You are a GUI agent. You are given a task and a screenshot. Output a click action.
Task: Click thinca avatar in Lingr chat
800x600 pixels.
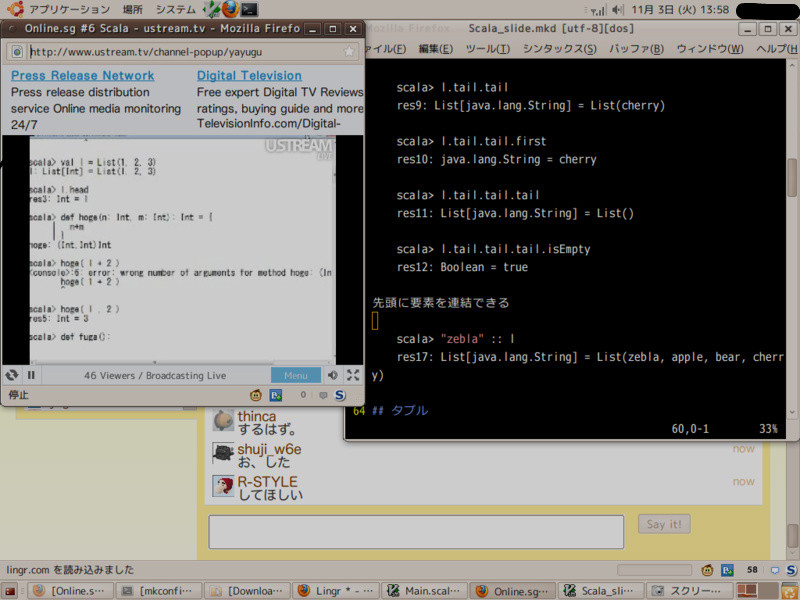point(223,420)
